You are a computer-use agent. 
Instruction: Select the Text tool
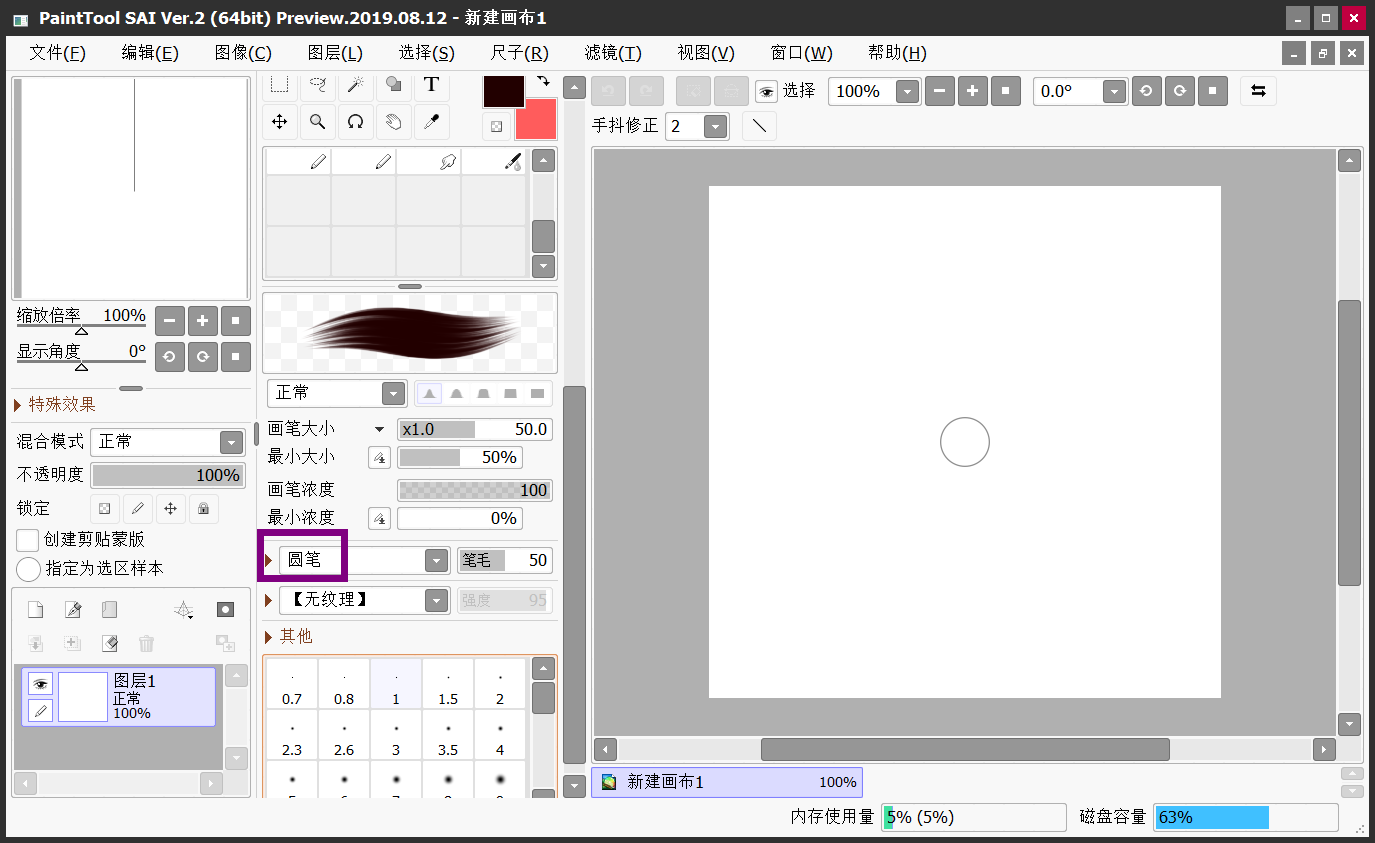tap(431, 85)
